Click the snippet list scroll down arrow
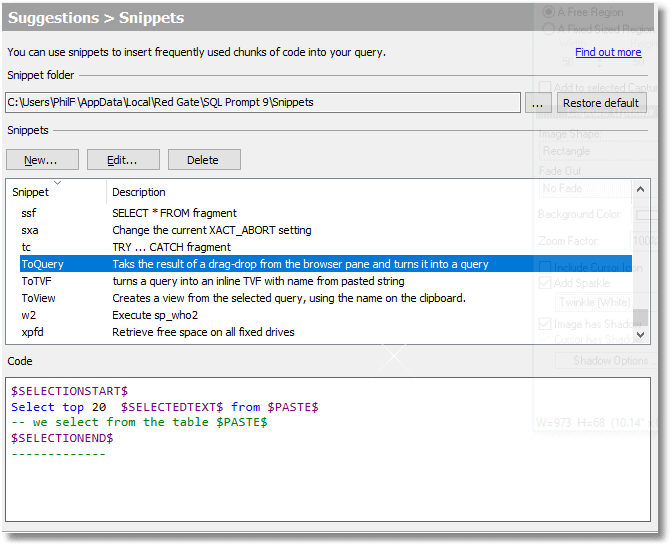Screen dimensions: 672x547 click(640, 334)
